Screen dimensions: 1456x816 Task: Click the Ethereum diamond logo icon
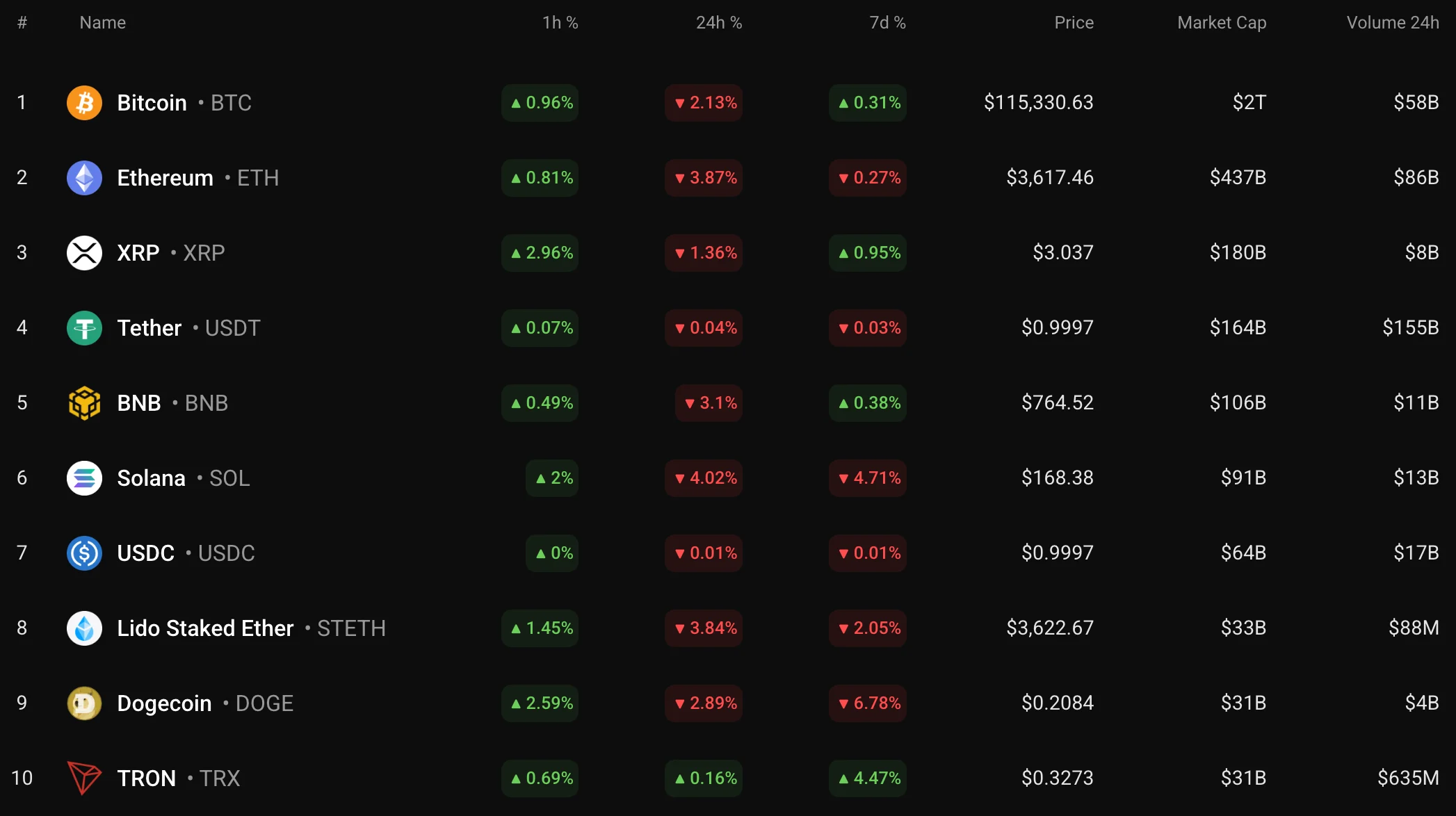tap(84, 178)
